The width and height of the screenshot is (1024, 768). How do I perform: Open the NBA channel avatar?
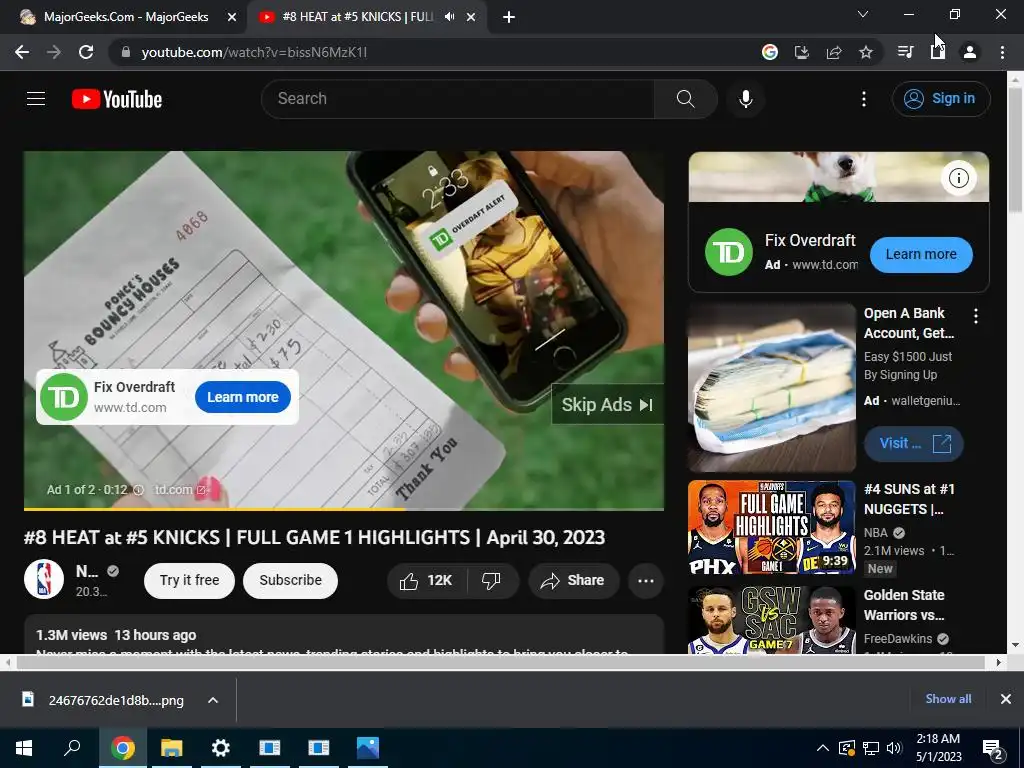point(44,579)
